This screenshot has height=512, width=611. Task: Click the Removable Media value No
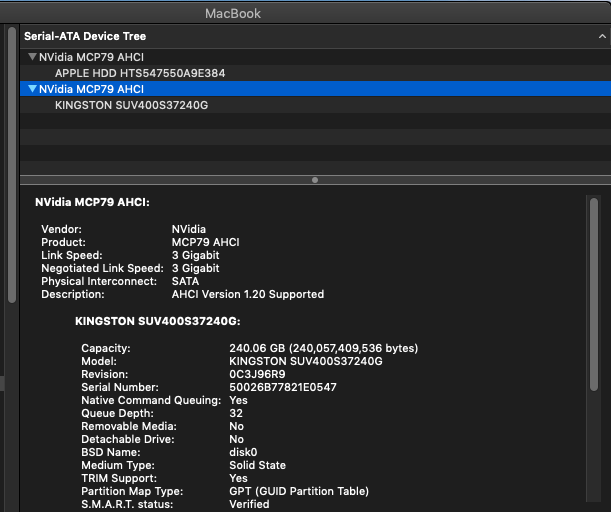tap(236, 426)
